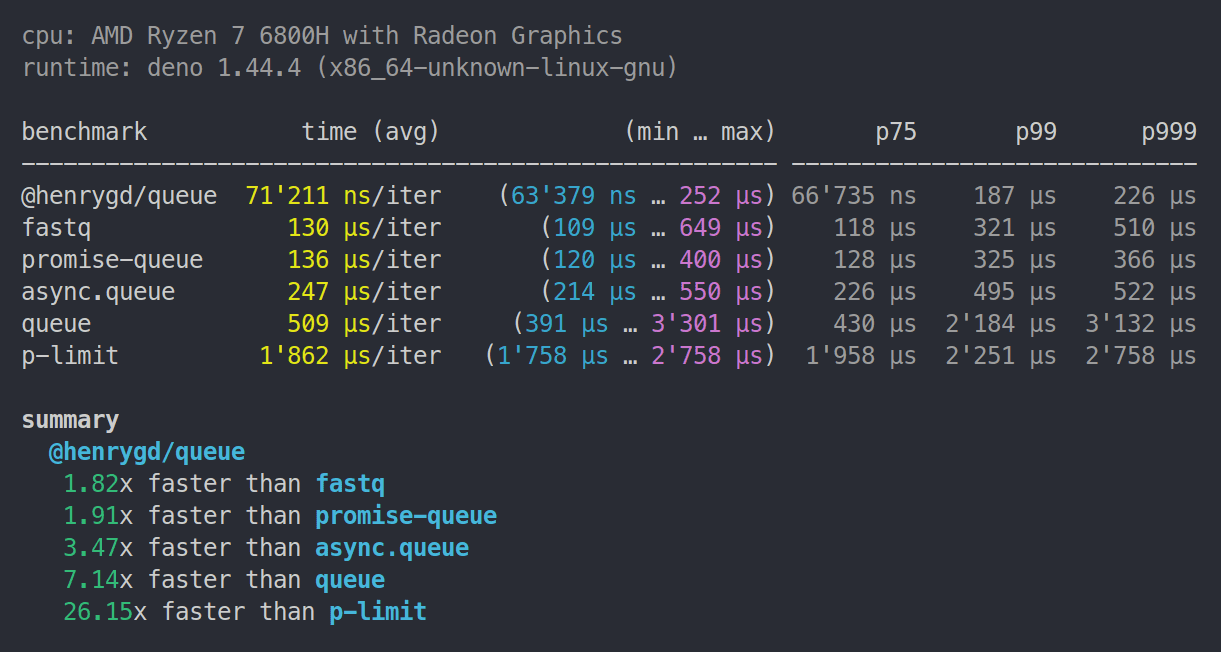Click the p75 column header
1221x652 pixels.
(x=896, y=132)
